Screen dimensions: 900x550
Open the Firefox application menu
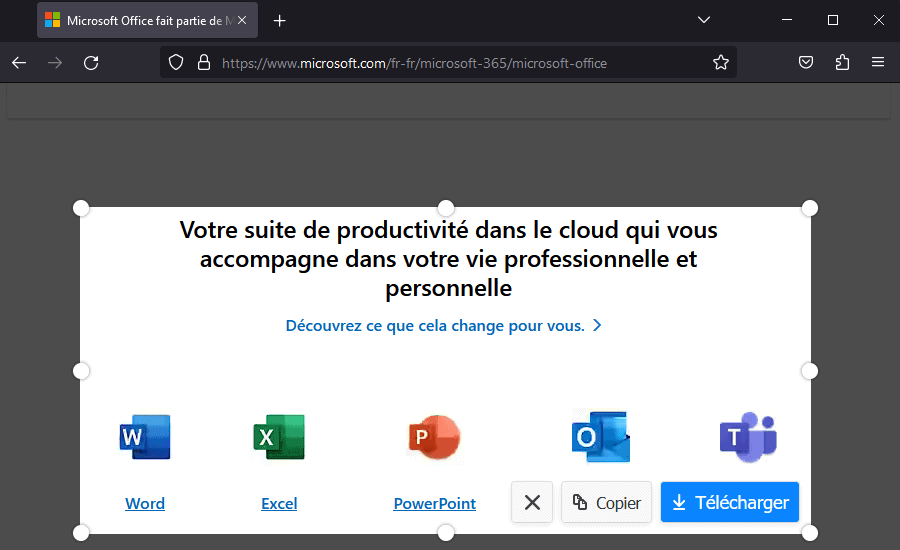pos(878,62)
